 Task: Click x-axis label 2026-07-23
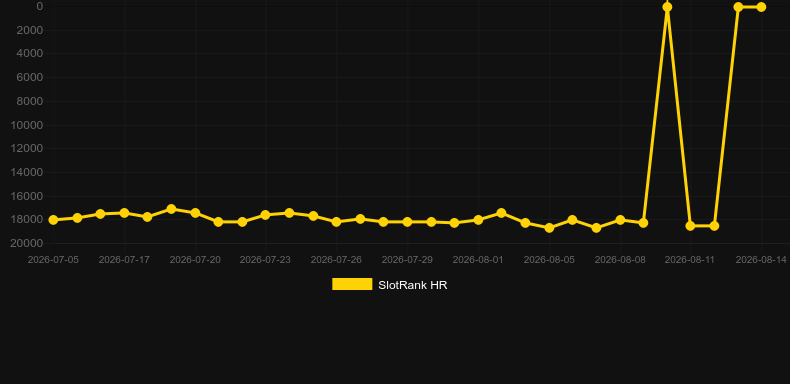pyautogui.click(x=266, y=260)
